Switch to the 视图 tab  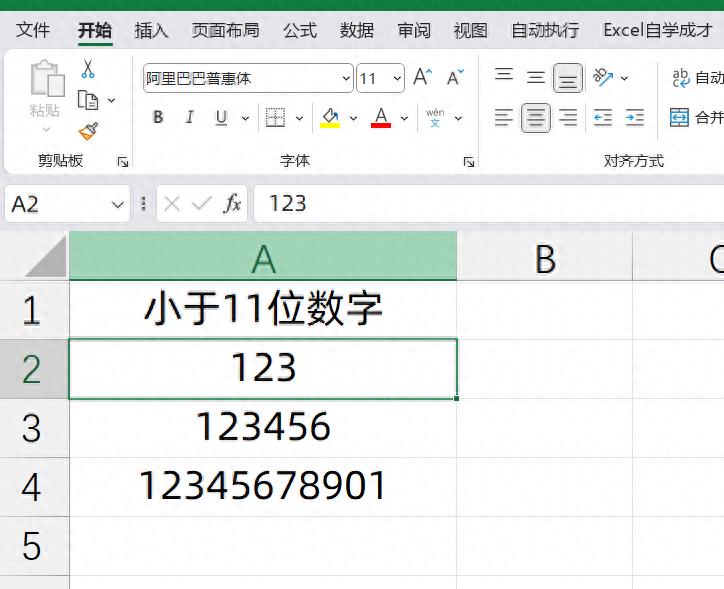tap(471, 30)
